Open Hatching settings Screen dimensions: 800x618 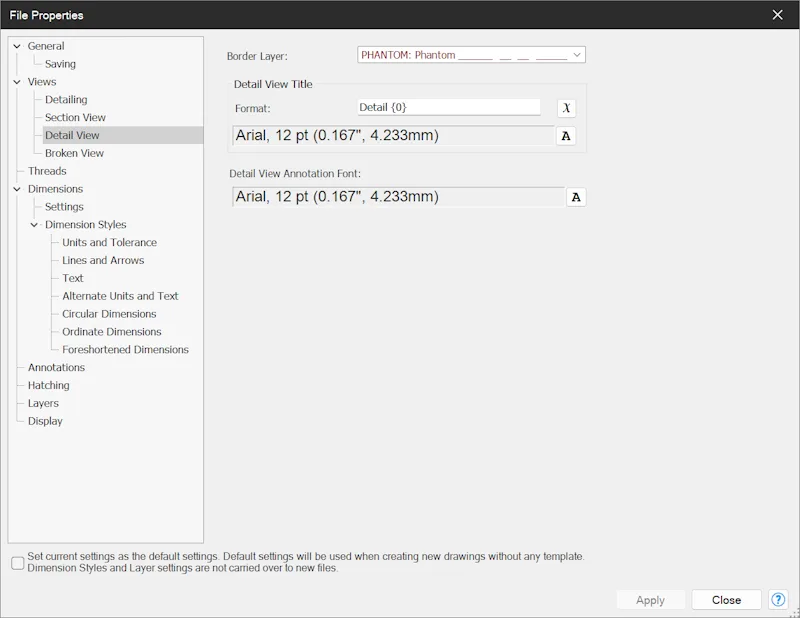48,385
